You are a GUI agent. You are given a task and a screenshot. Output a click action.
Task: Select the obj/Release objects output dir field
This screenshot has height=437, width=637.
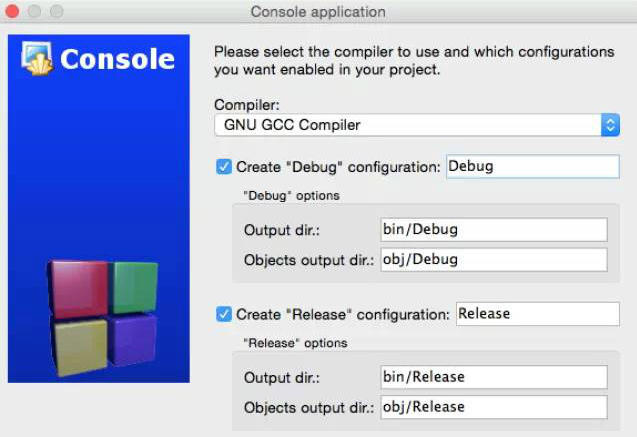pyautogui.click(x=493, y=407)
